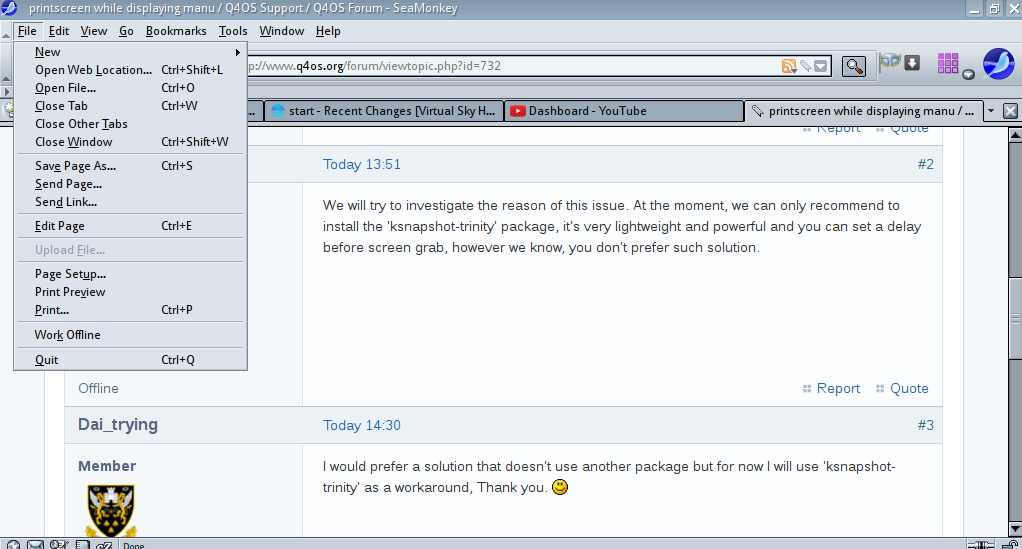Close the current tab with the X button

point(1010,111)
